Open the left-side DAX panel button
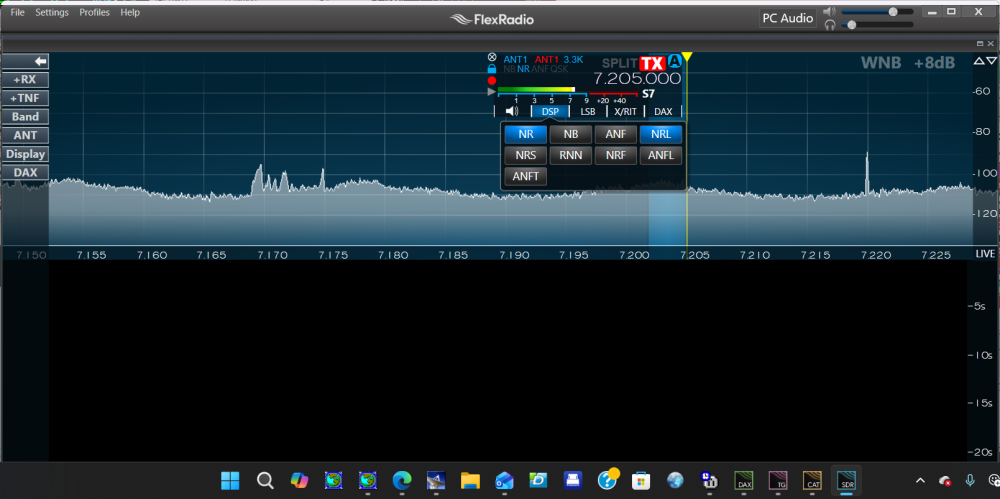The width and height of the screenshot is (1000, 499). coord(25,172)
